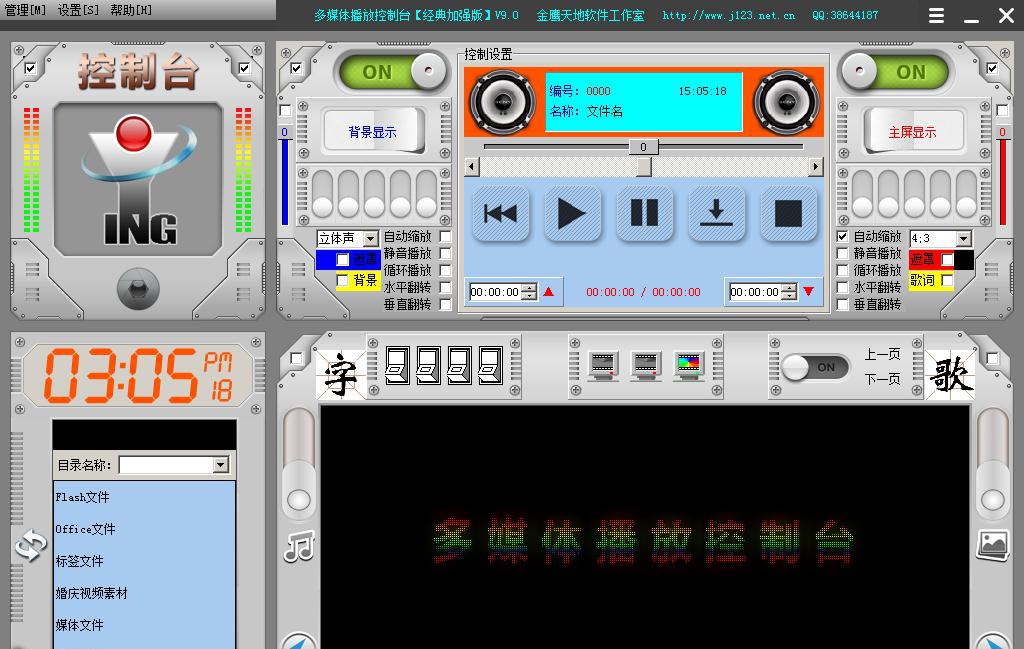Open the 目录名称 directory dropdown
This screenshot has width=1024, height=649.
pyautogui.click(x=221, y=465)
